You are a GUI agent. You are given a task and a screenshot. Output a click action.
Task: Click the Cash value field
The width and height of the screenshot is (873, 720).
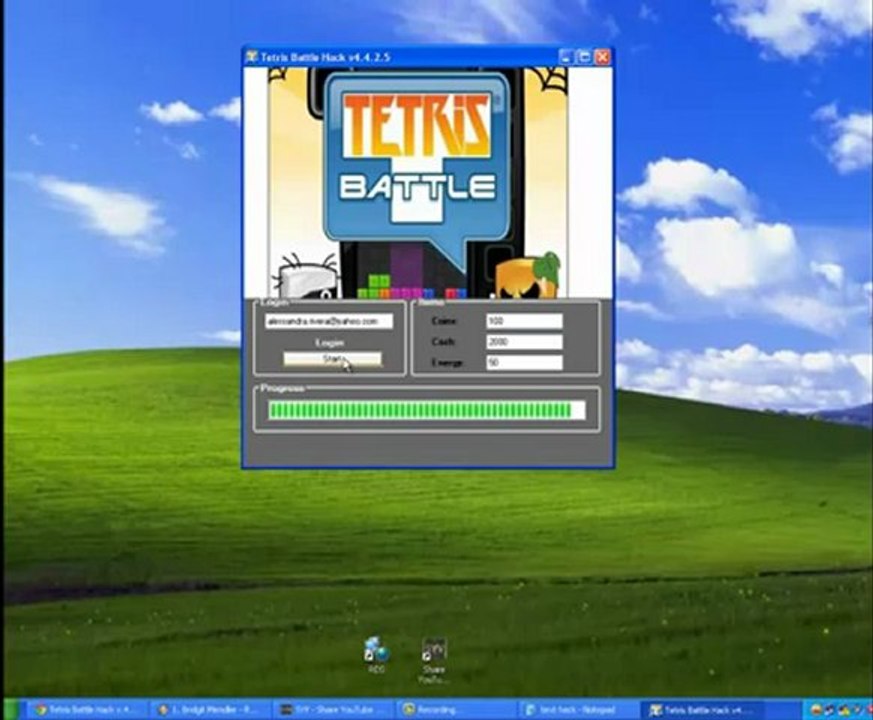(x=524, y=341)
